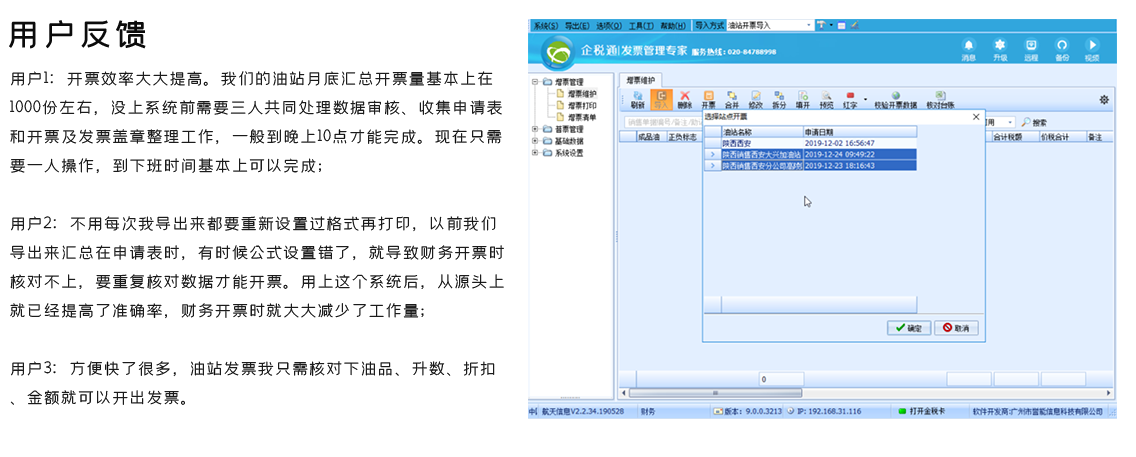The height and width of the screenshot is (457, 1136).
Task: Click the 确定 confirm button
Action: coord(909,328)
